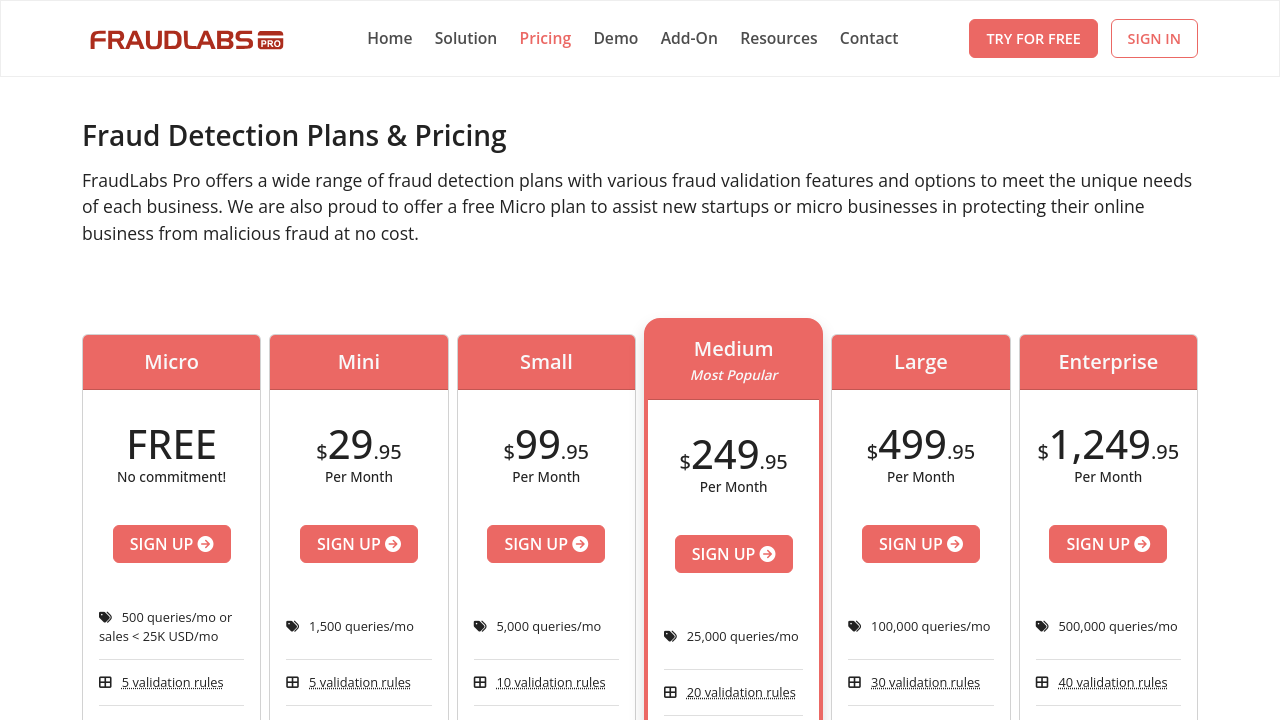This screenshot has height=720, width=1280.
Task: Sign up for the Enterprise plan
Action: pos(1108,544)
